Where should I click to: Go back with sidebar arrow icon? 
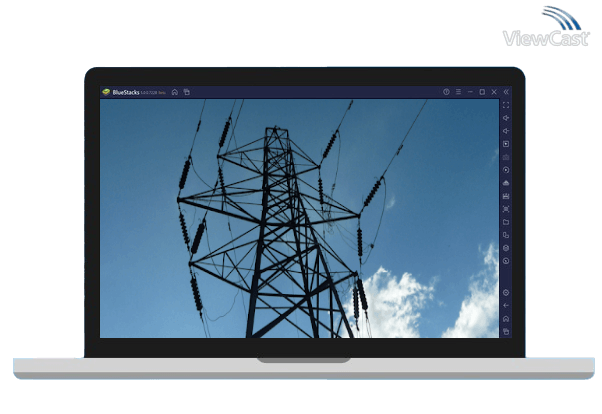(506, 305)
